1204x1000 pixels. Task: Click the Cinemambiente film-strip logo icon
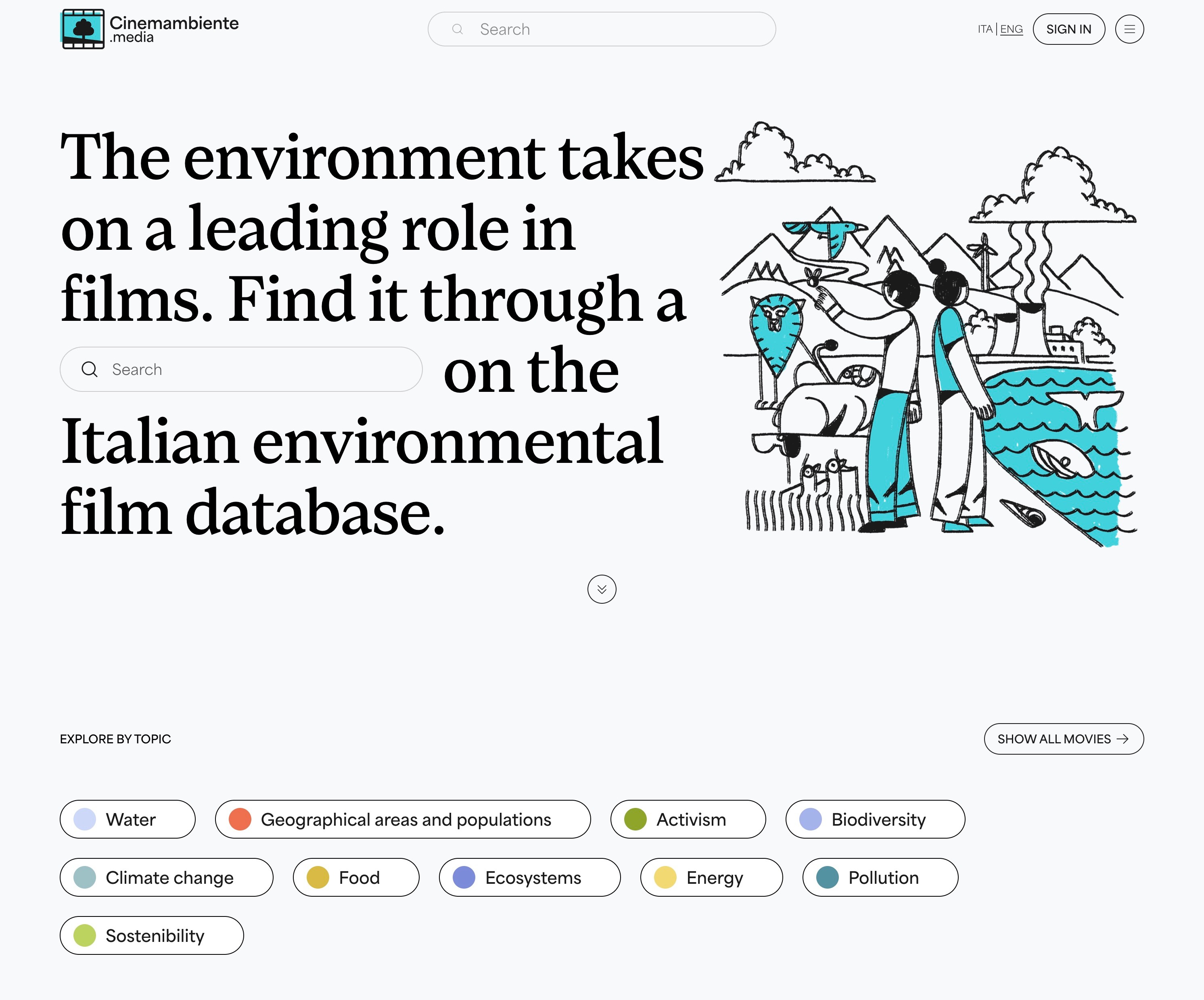pyautogui.click(x=83, y=29)
